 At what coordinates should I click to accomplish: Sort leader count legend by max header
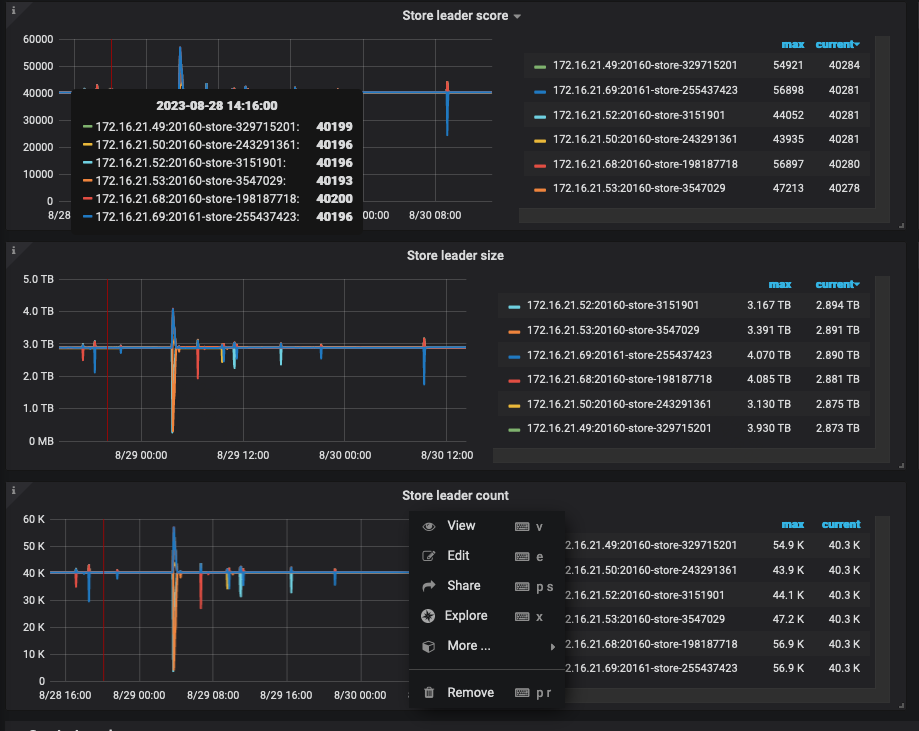click(792, 524)
